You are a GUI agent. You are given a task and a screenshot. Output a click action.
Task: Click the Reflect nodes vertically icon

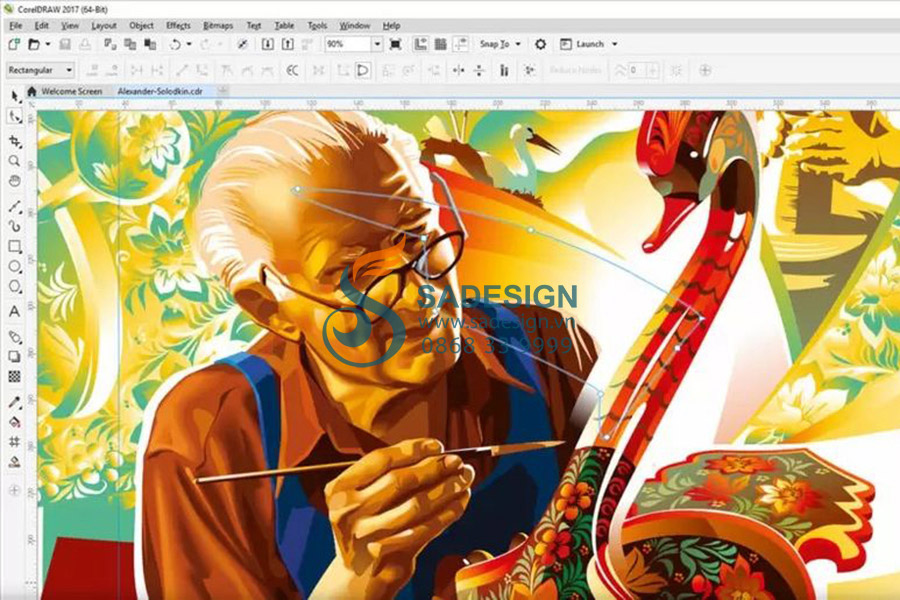pos(479,71)
